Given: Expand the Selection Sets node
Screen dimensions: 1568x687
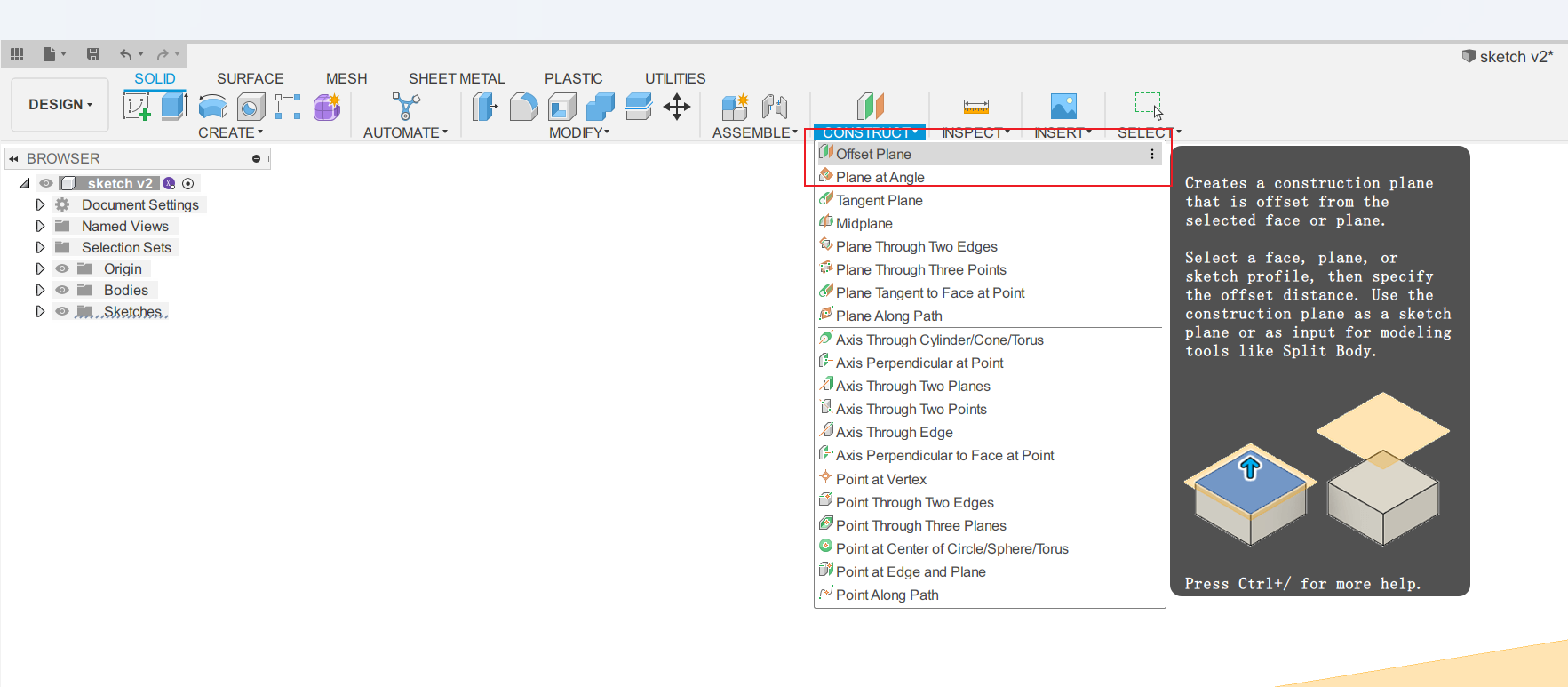Looking at the screenshot, I should 40,247.
